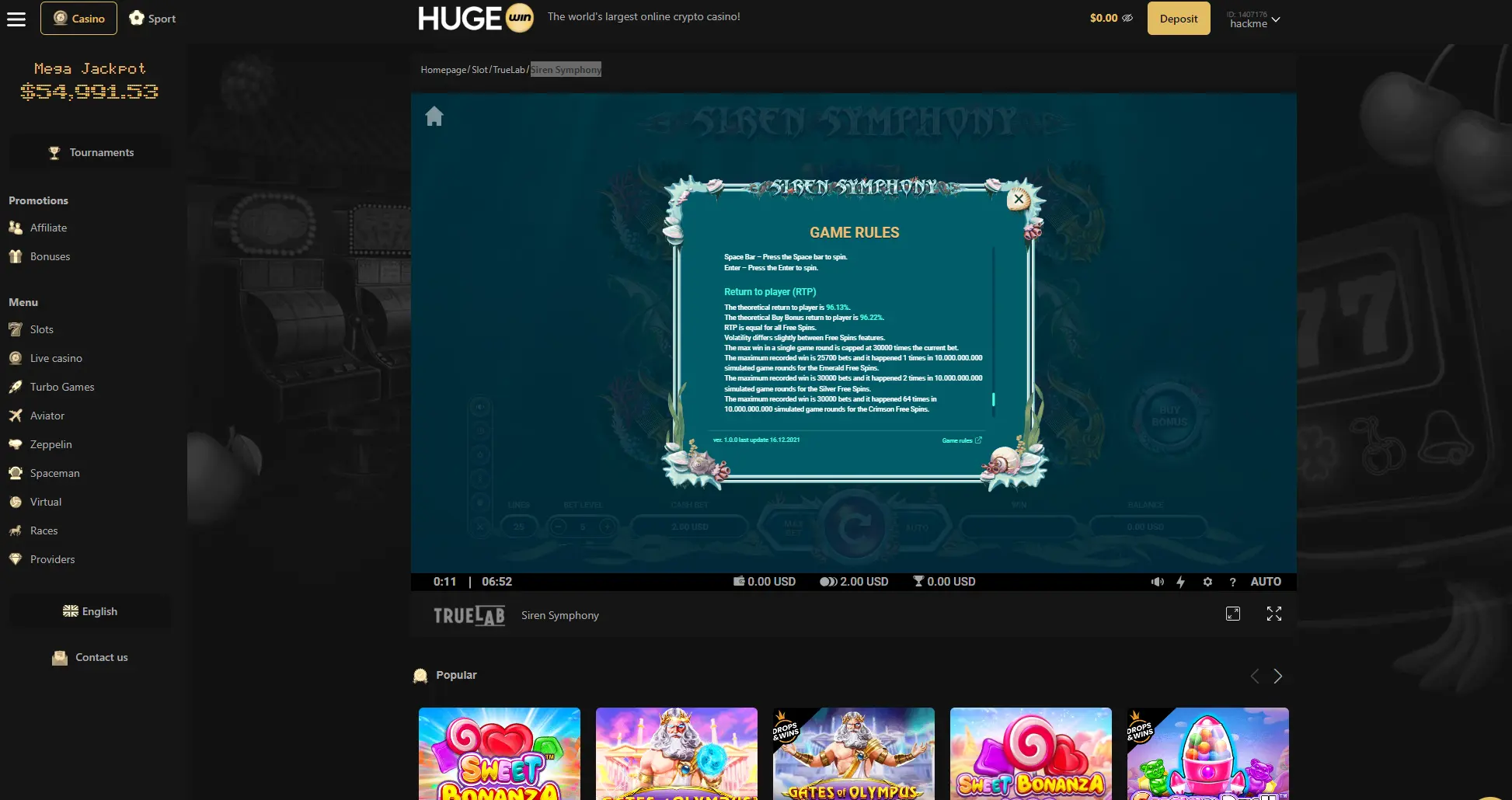Change language from English
This screenshot has height=800, width=1512.
click(x=90, y=611)
